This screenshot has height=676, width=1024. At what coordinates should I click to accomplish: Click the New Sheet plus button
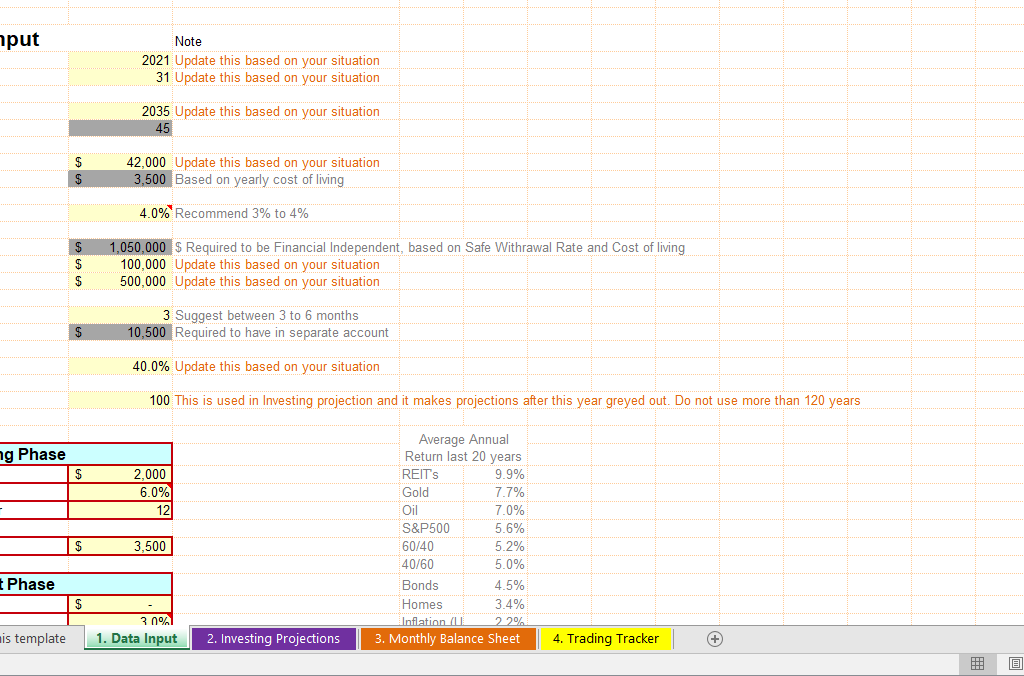[714, 639]
